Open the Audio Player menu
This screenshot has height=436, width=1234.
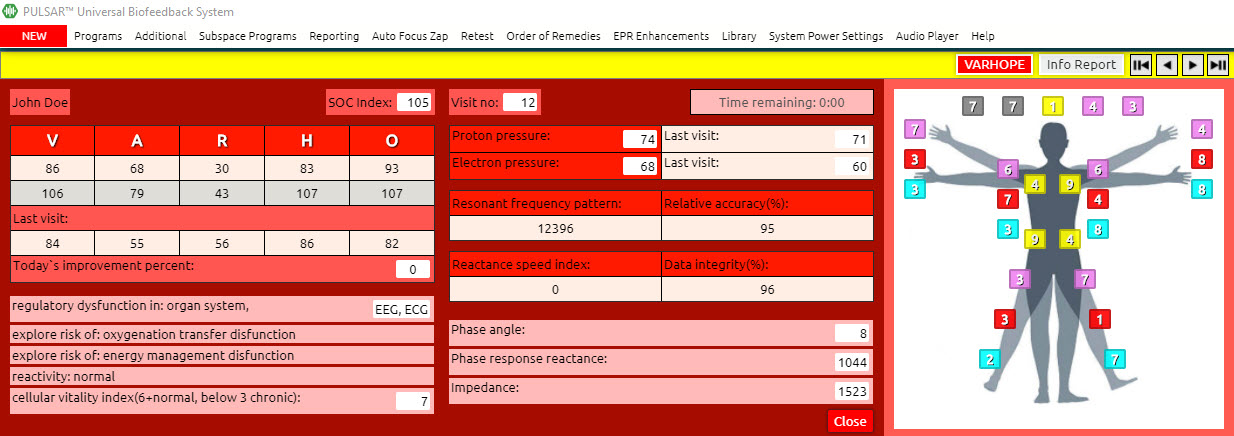coord(927,36)
